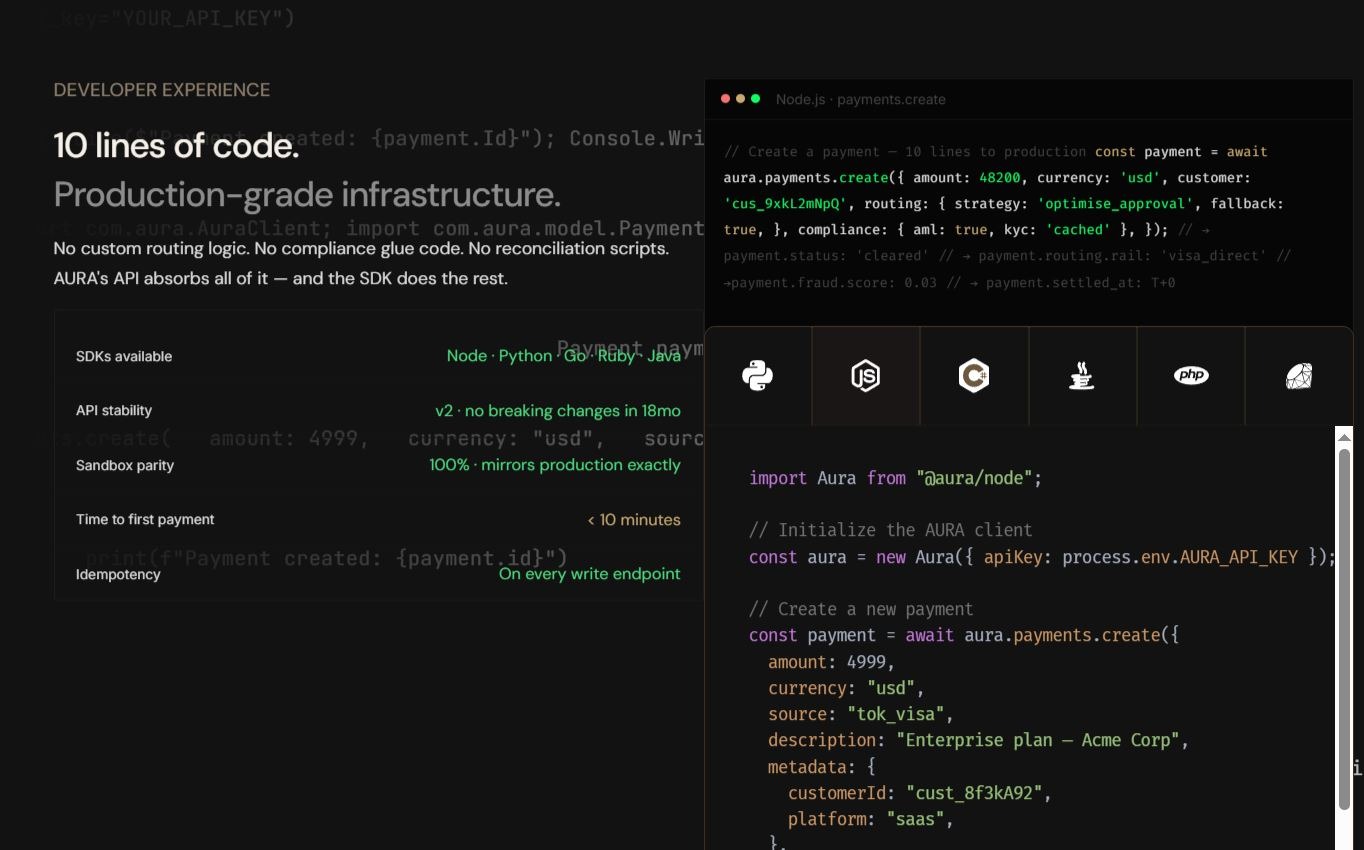1364x850 pixels.
Task: Click the yellow dot in Node.js window
Action: [740, 99]
